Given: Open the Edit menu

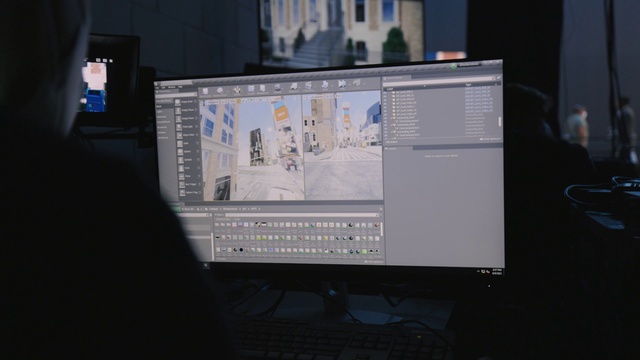Looking at the screenshot, I should coord(163,87).
